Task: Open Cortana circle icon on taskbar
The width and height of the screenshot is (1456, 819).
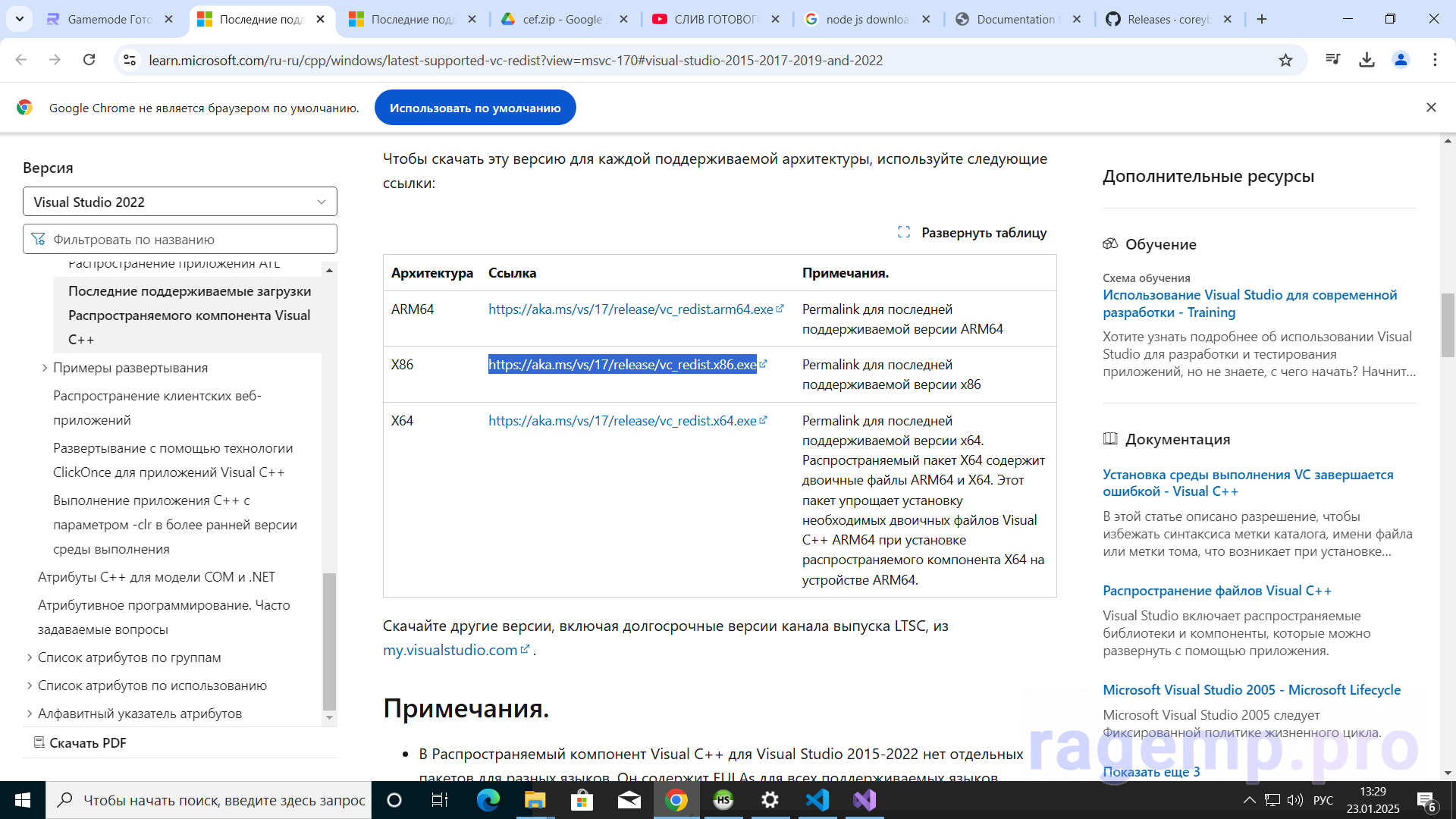Action: pos(394,800)
